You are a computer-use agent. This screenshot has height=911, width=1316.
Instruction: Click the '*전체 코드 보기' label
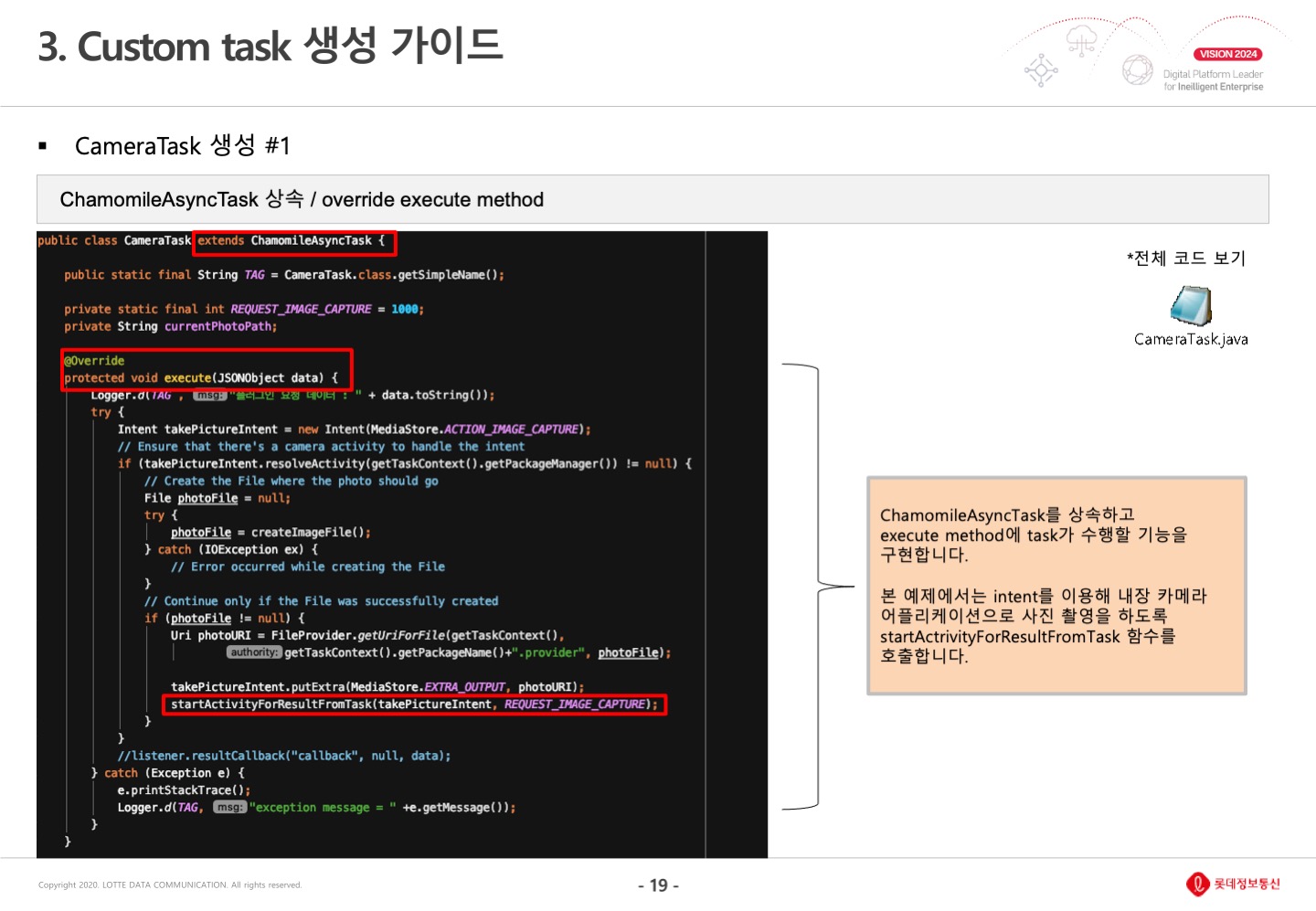[x=1186, y=258]
